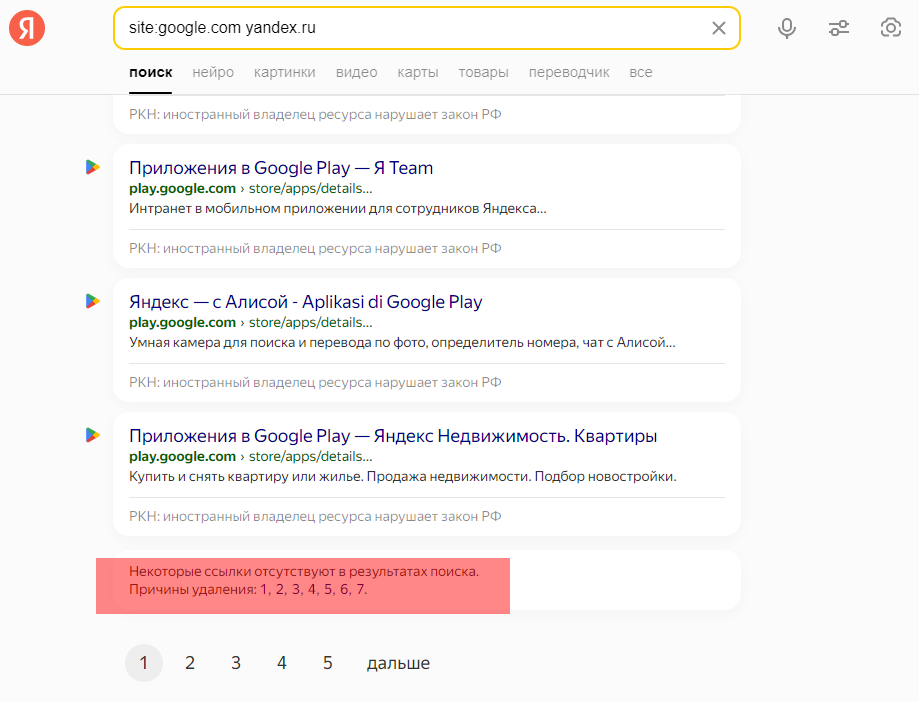Click into the search query input field
Image resolution: width=919 pixels, height=702 pixels.
point(410,28)
